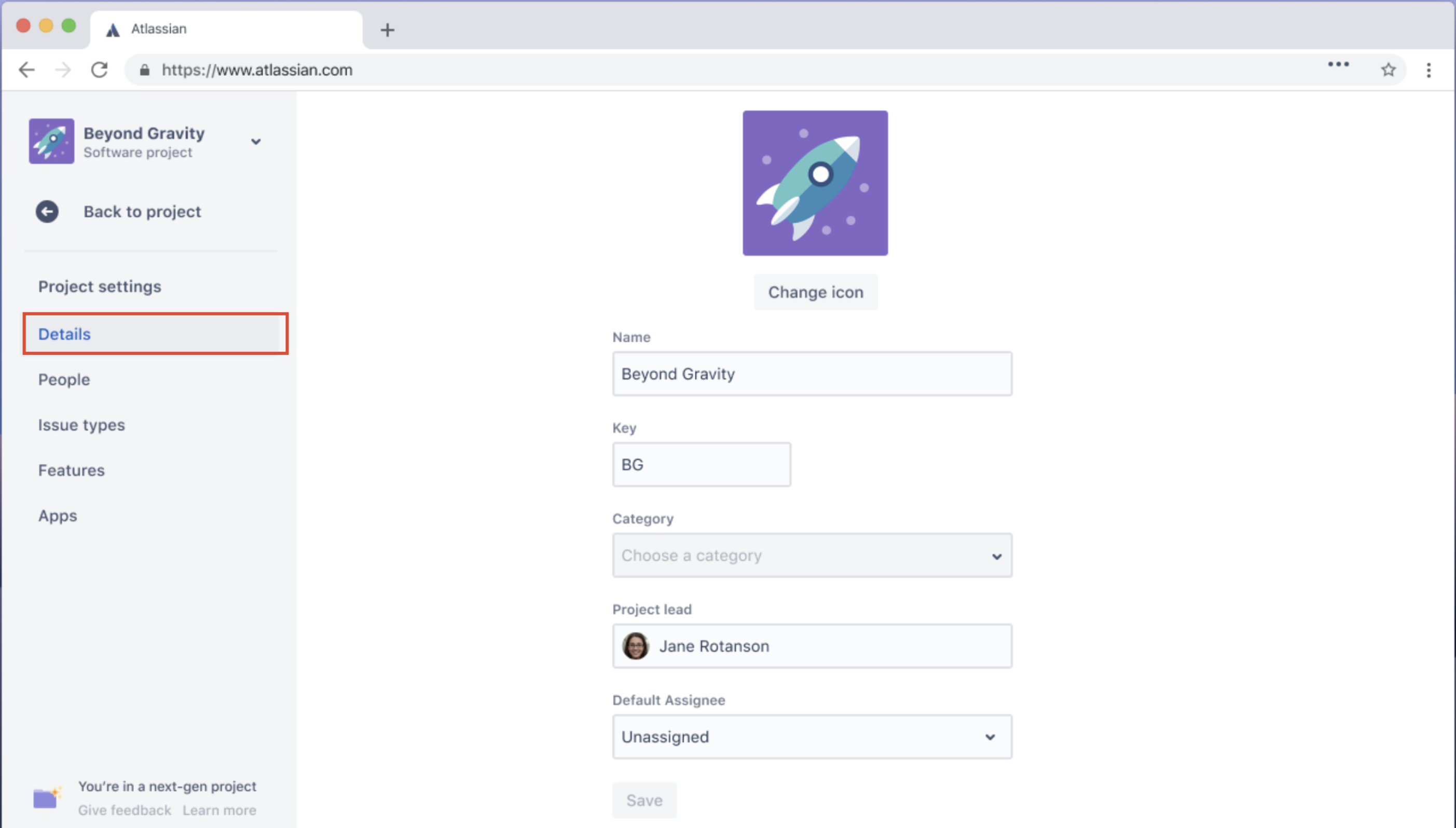Click the browser forward arrow
Viewport: 1456px width, 828px height.
(63, 70)
